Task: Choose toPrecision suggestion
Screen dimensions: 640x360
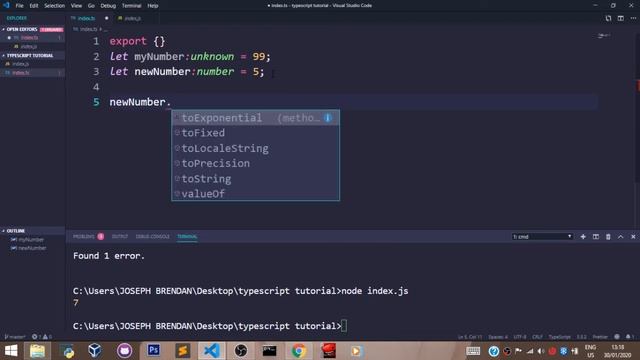Action: (255, 163)
